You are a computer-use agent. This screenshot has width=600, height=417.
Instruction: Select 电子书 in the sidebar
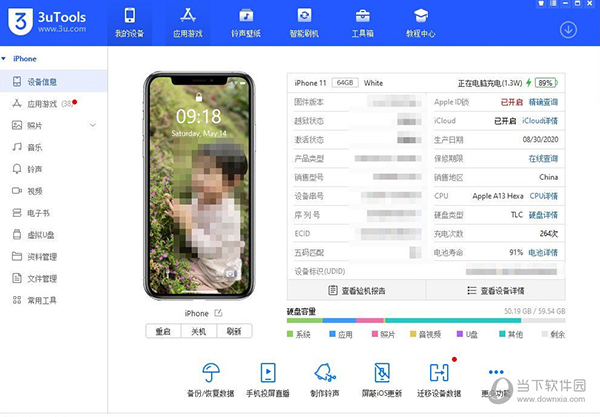click(x=54, y=213)
